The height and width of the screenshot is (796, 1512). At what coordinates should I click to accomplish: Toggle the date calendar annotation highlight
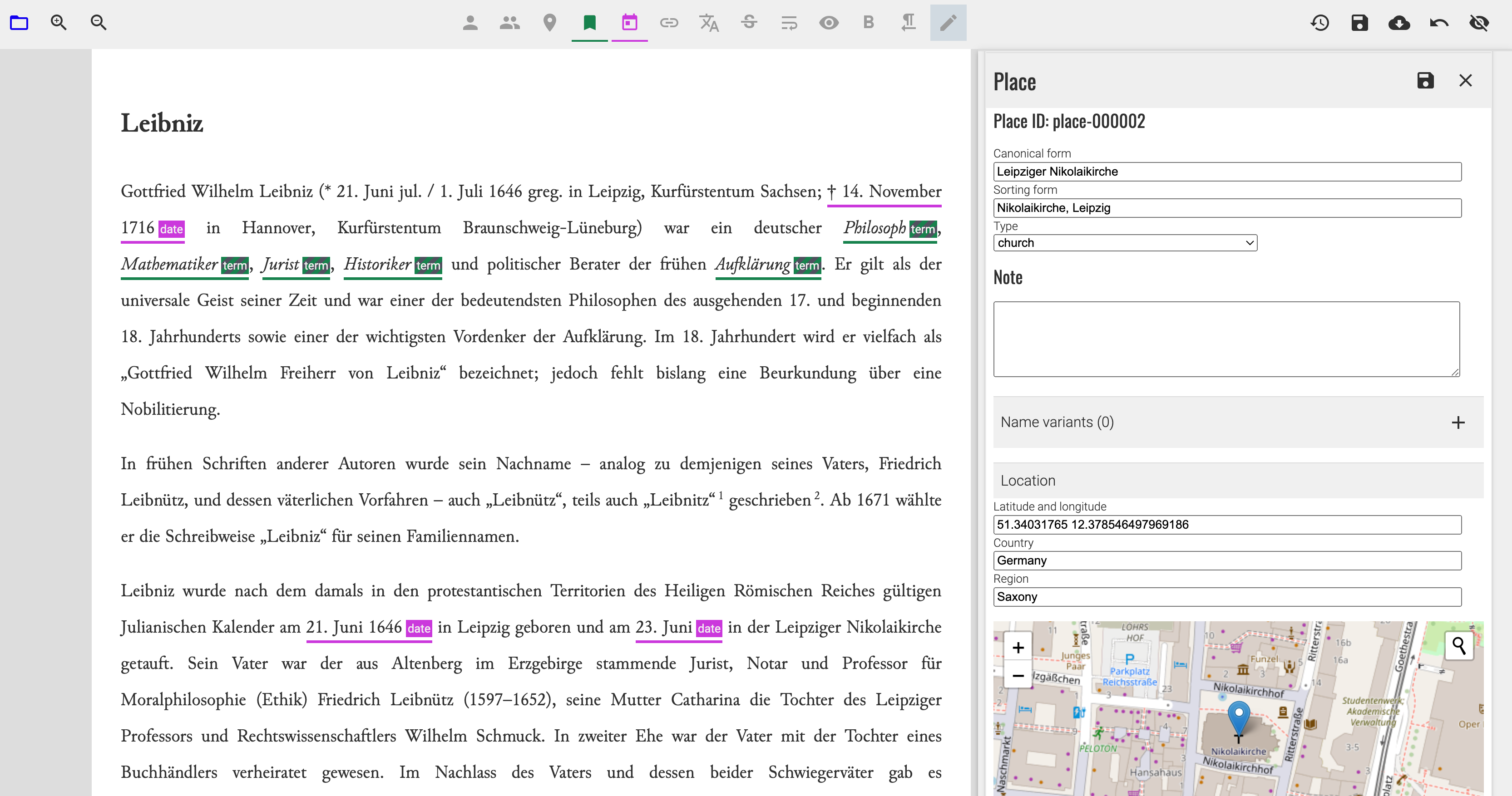point(629,23)
